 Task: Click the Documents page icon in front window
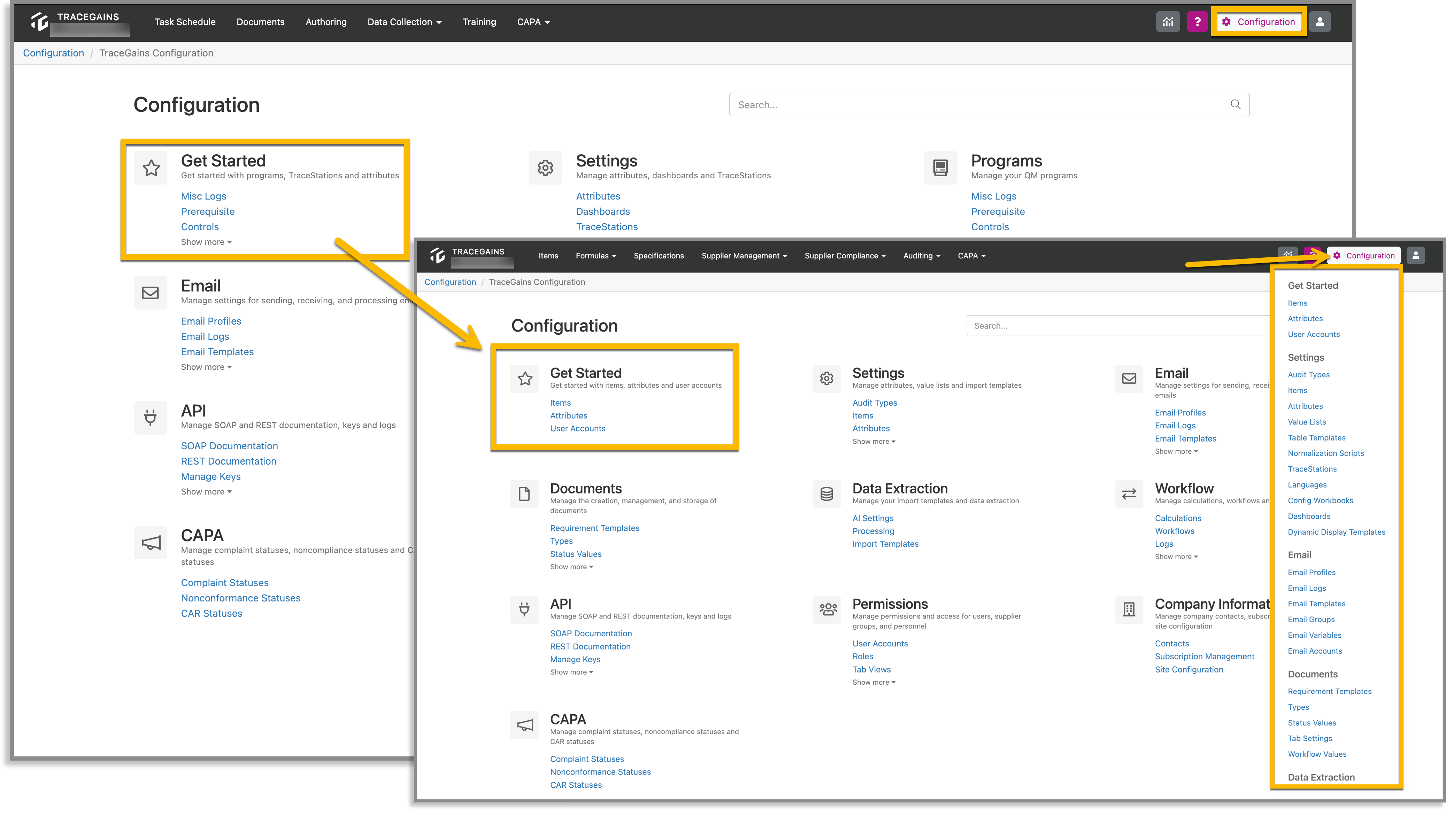pyautogui.click(x=524, y=494)
